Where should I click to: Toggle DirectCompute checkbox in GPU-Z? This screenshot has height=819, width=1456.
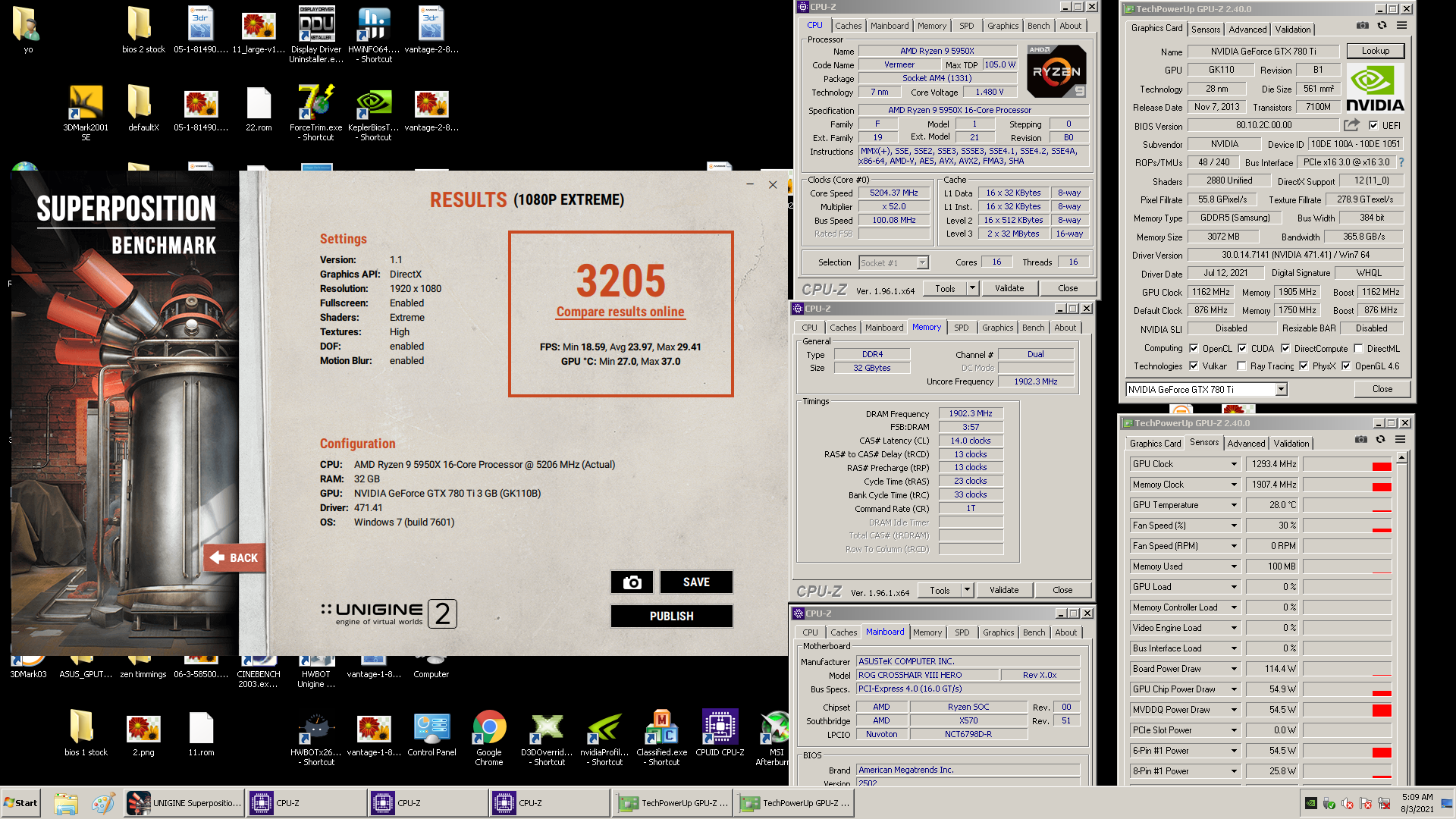pyautogui.click(x=1285, y=349)
